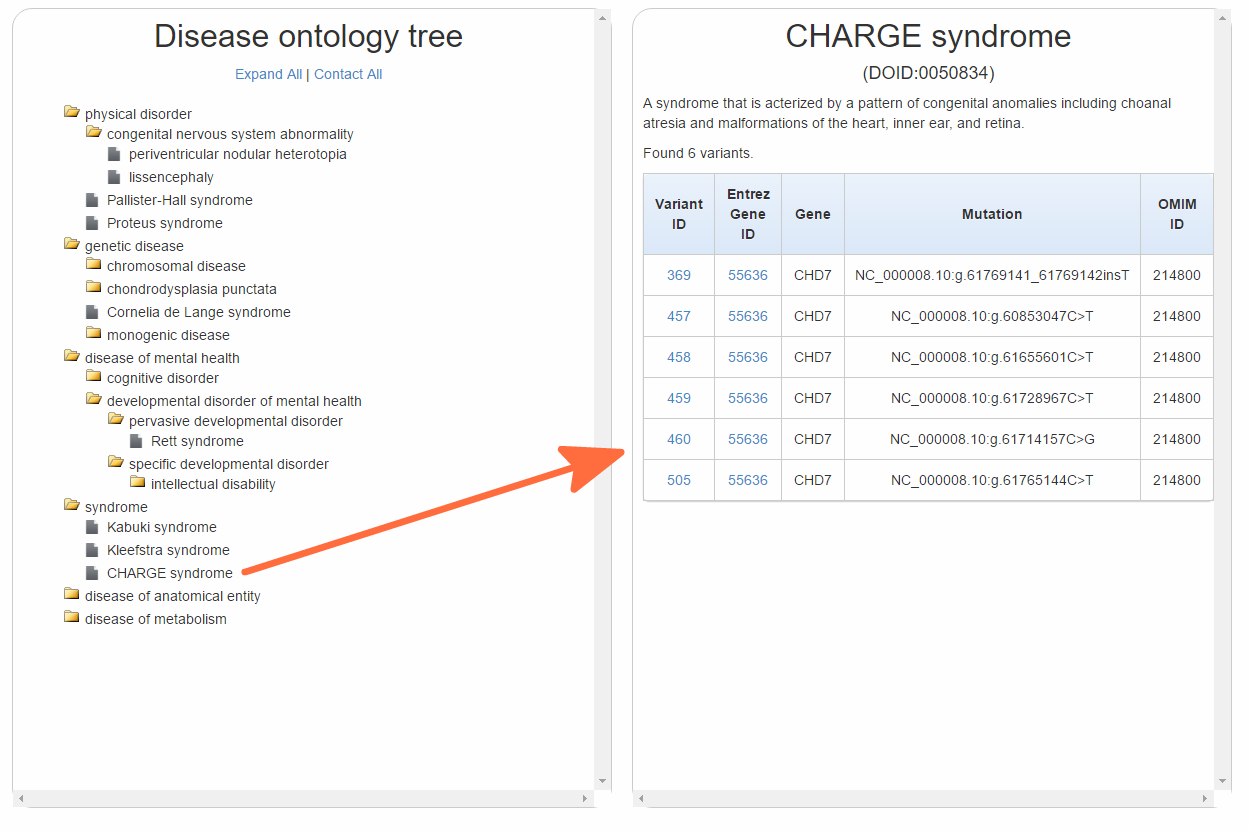The image size is (1249, 831).
Task: Expand intellectual disability folder icon
Action: [137, 483]
